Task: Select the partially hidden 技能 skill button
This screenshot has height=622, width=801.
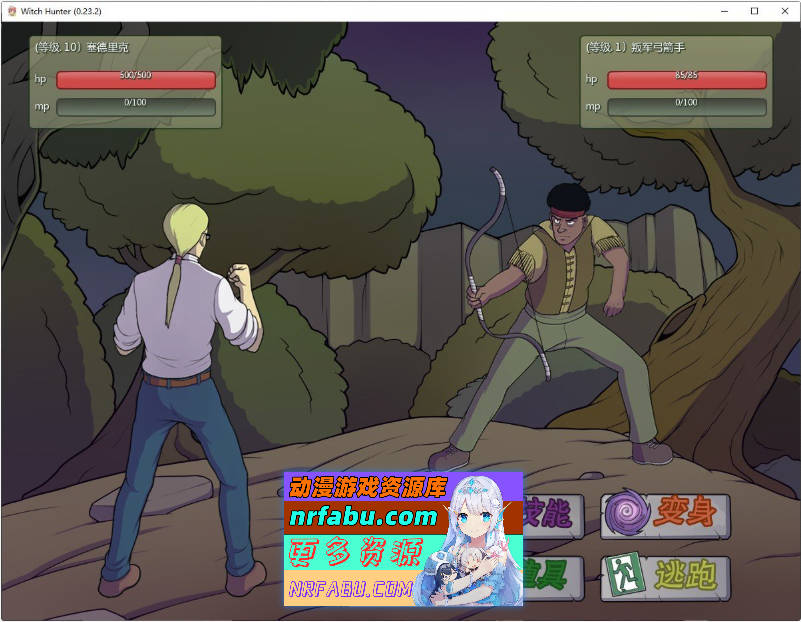Action: click(x=548, y=514)
